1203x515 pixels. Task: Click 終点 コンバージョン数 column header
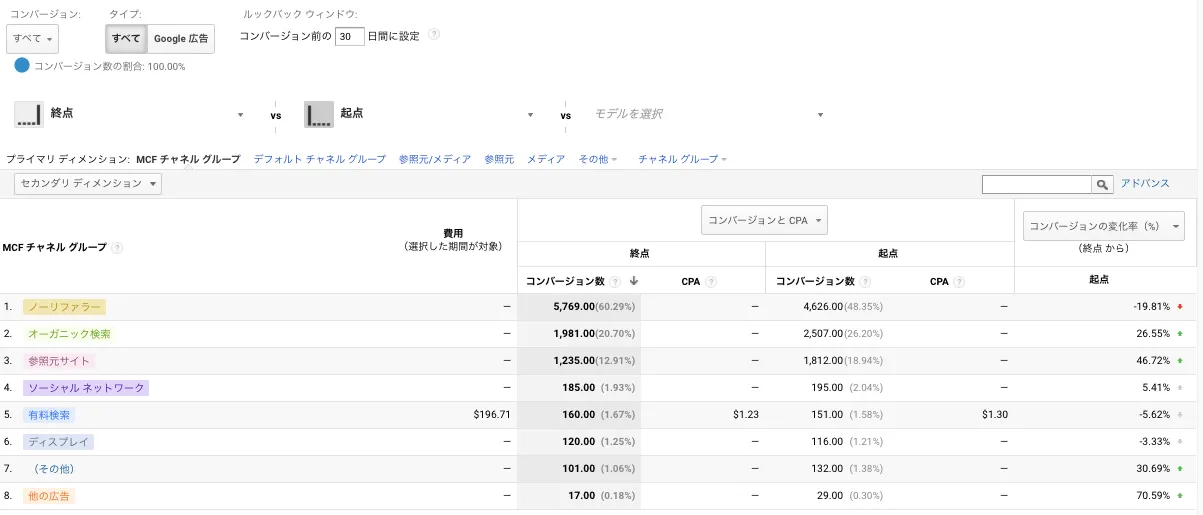[x=566, y=282]
